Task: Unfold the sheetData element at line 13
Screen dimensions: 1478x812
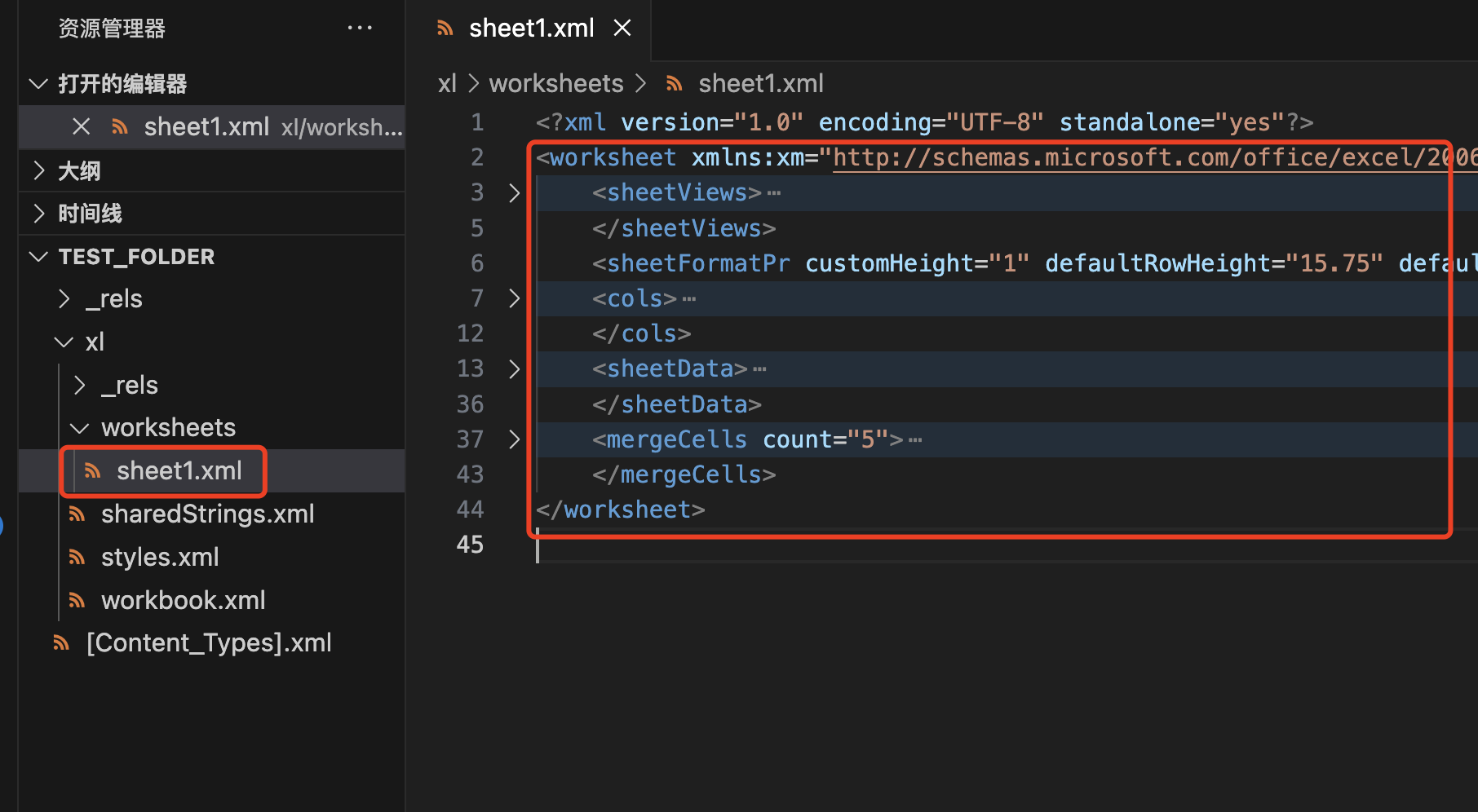Action: (514, 368)
